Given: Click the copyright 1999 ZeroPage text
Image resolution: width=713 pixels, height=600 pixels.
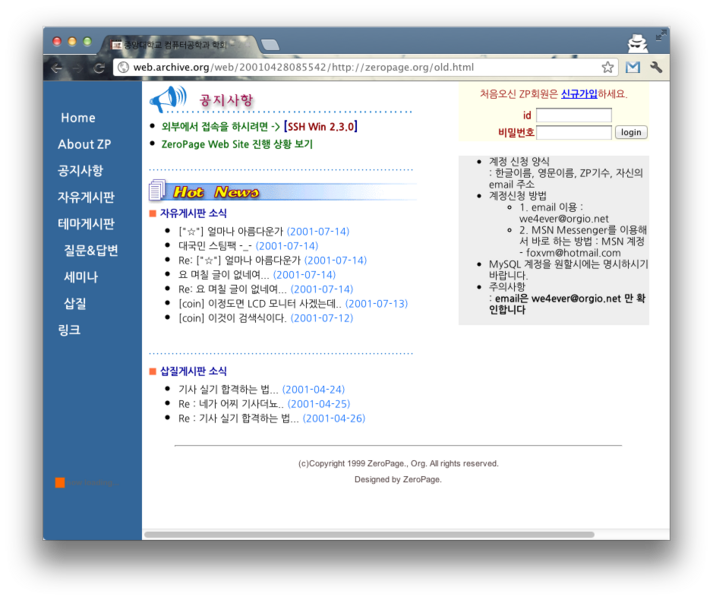Looking at the screenshot, I should 398,463.
